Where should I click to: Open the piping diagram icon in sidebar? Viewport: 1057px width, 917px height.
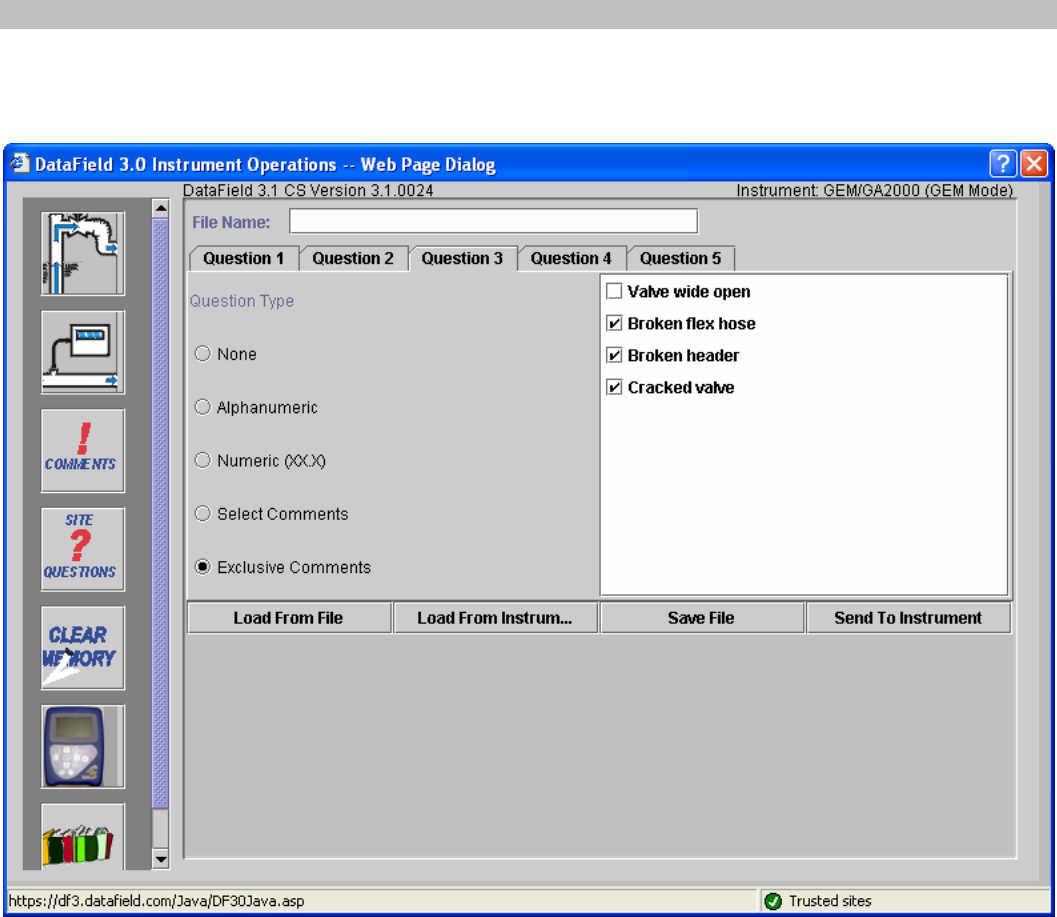coord(82,254)
